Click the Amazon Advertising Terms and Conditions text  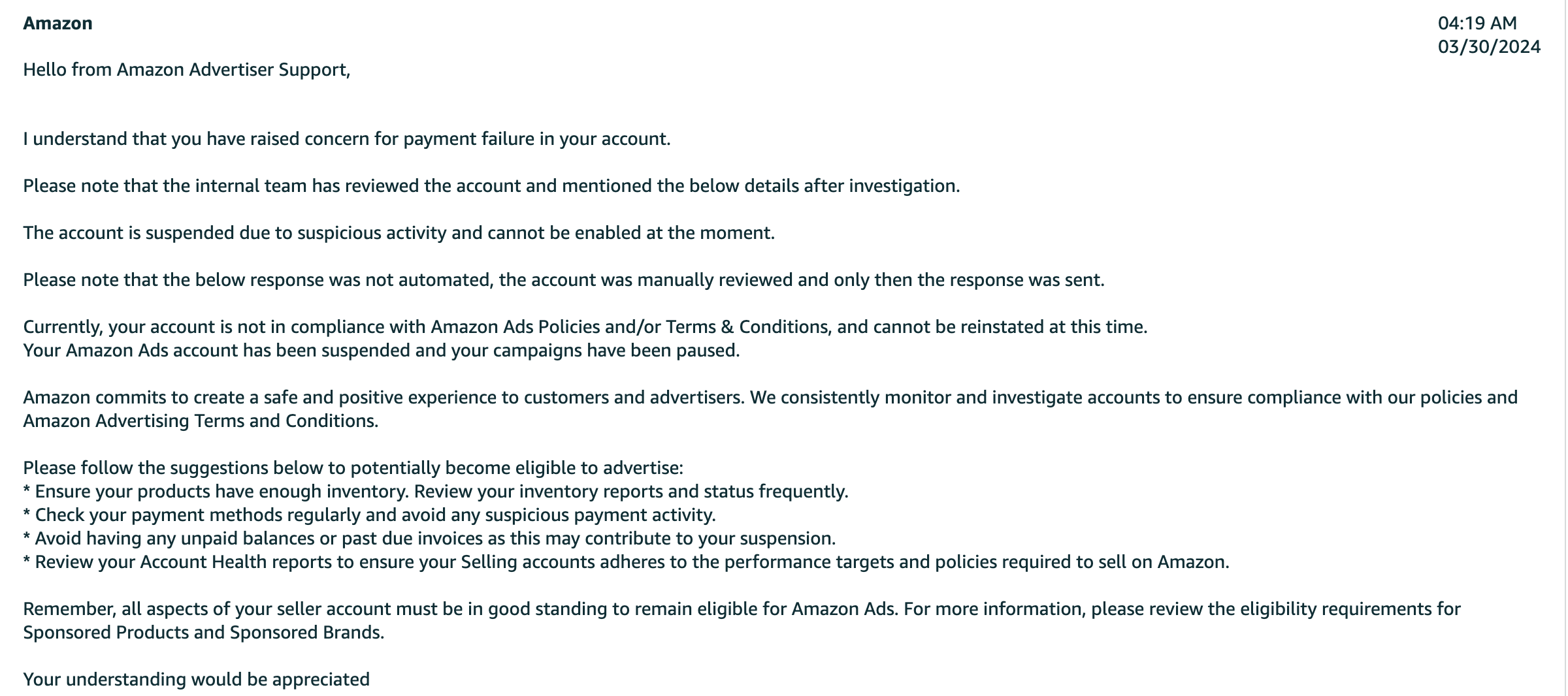pyautogui.click(x=201, y=421)
